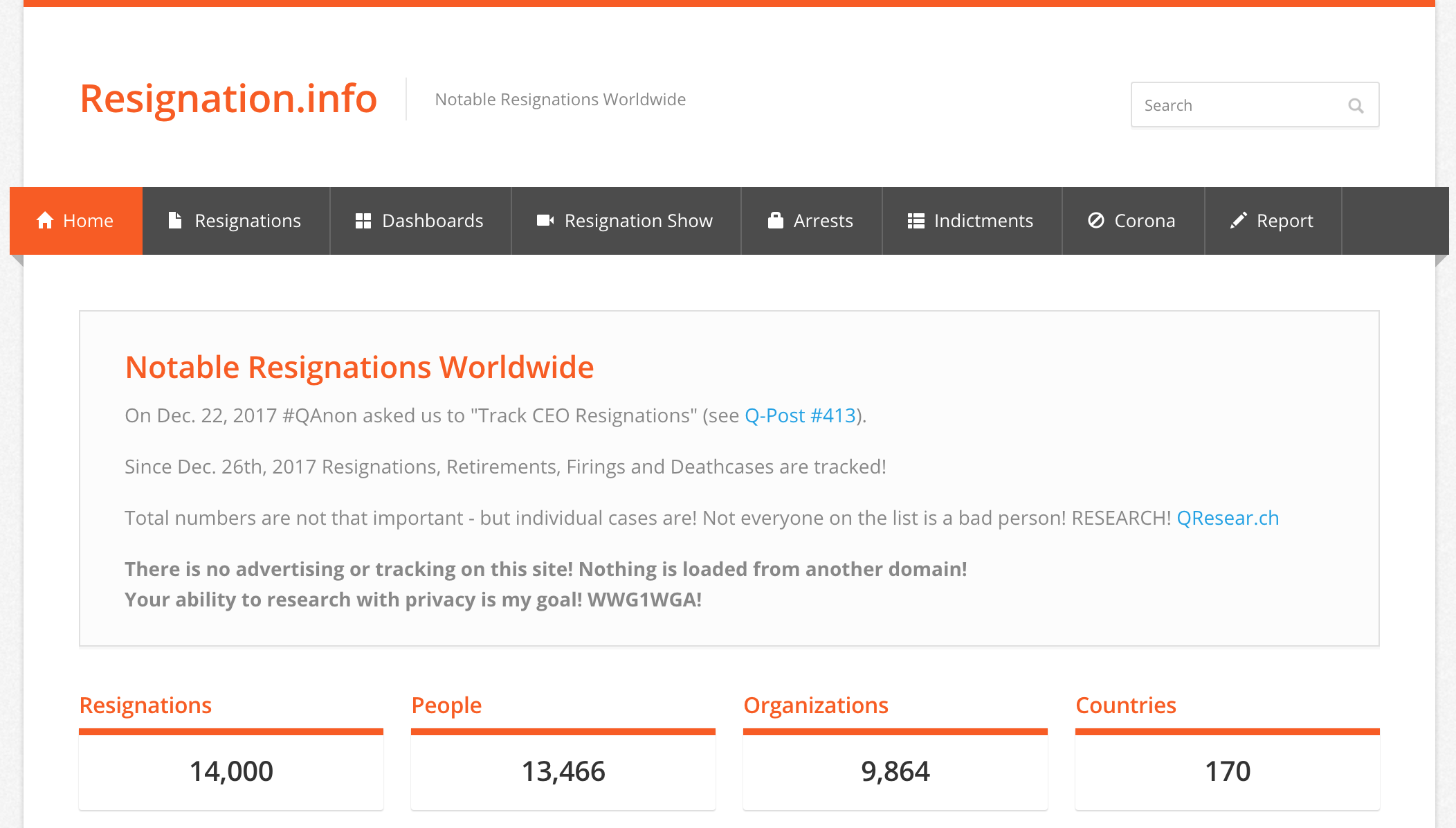Click the pencil icon beside Report
The width and height of the screenshot is (1456, 828).
1239,220
